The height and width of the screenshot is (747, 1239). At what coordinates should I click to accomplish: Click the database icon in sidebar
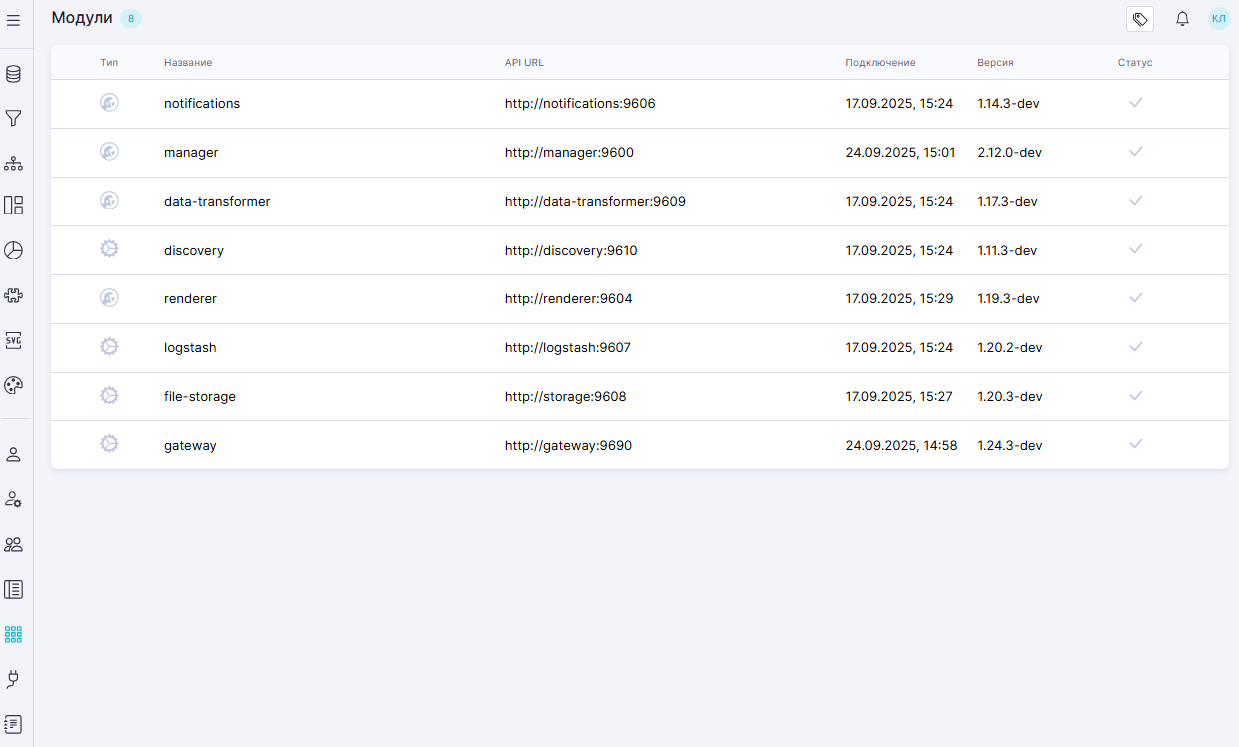[x=14, y=74]
